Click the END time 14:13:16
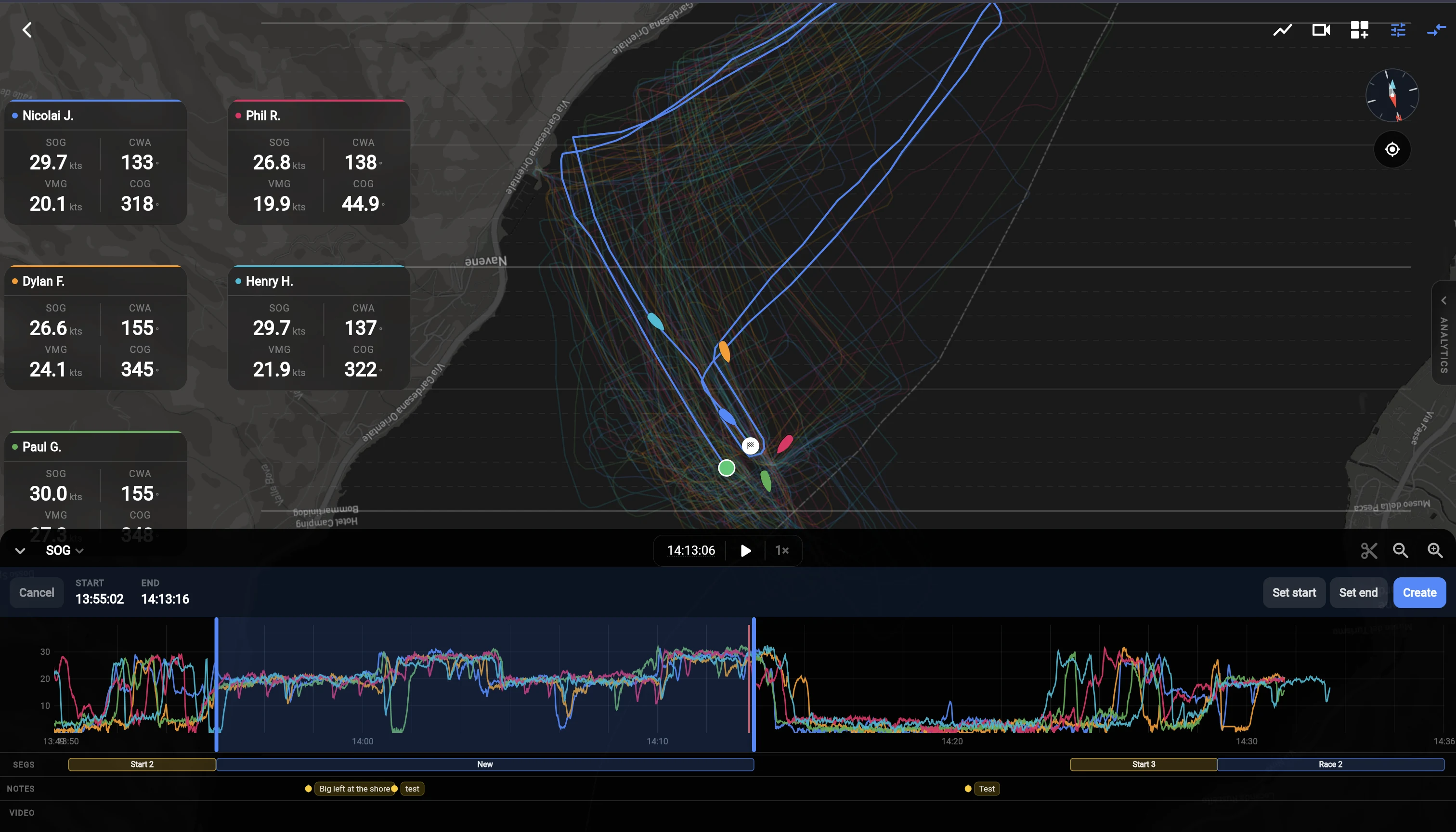 (x=165, y=599)
